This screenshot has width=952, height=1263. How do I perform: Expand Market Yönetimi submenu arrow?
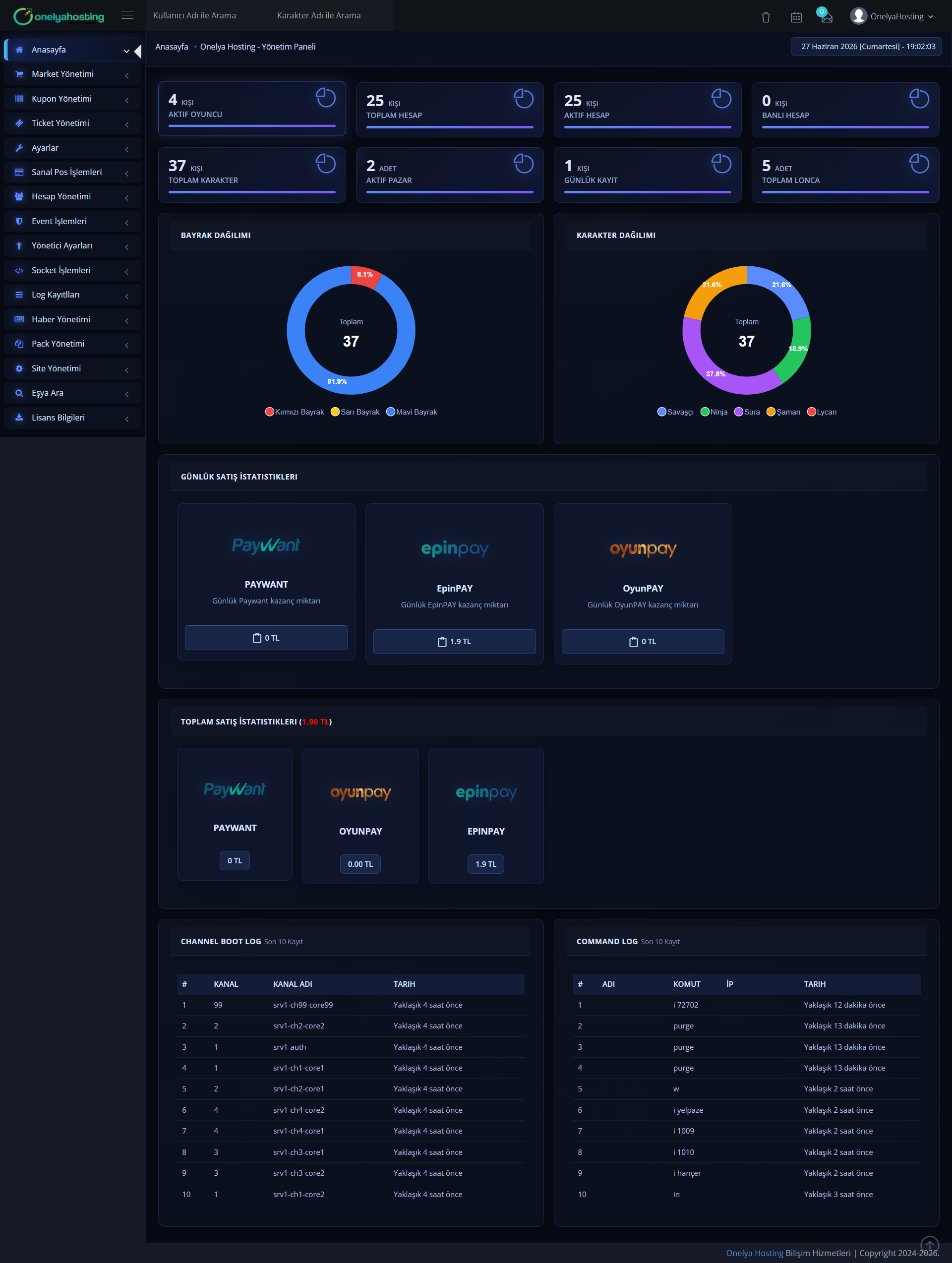[x=127, y=75]
